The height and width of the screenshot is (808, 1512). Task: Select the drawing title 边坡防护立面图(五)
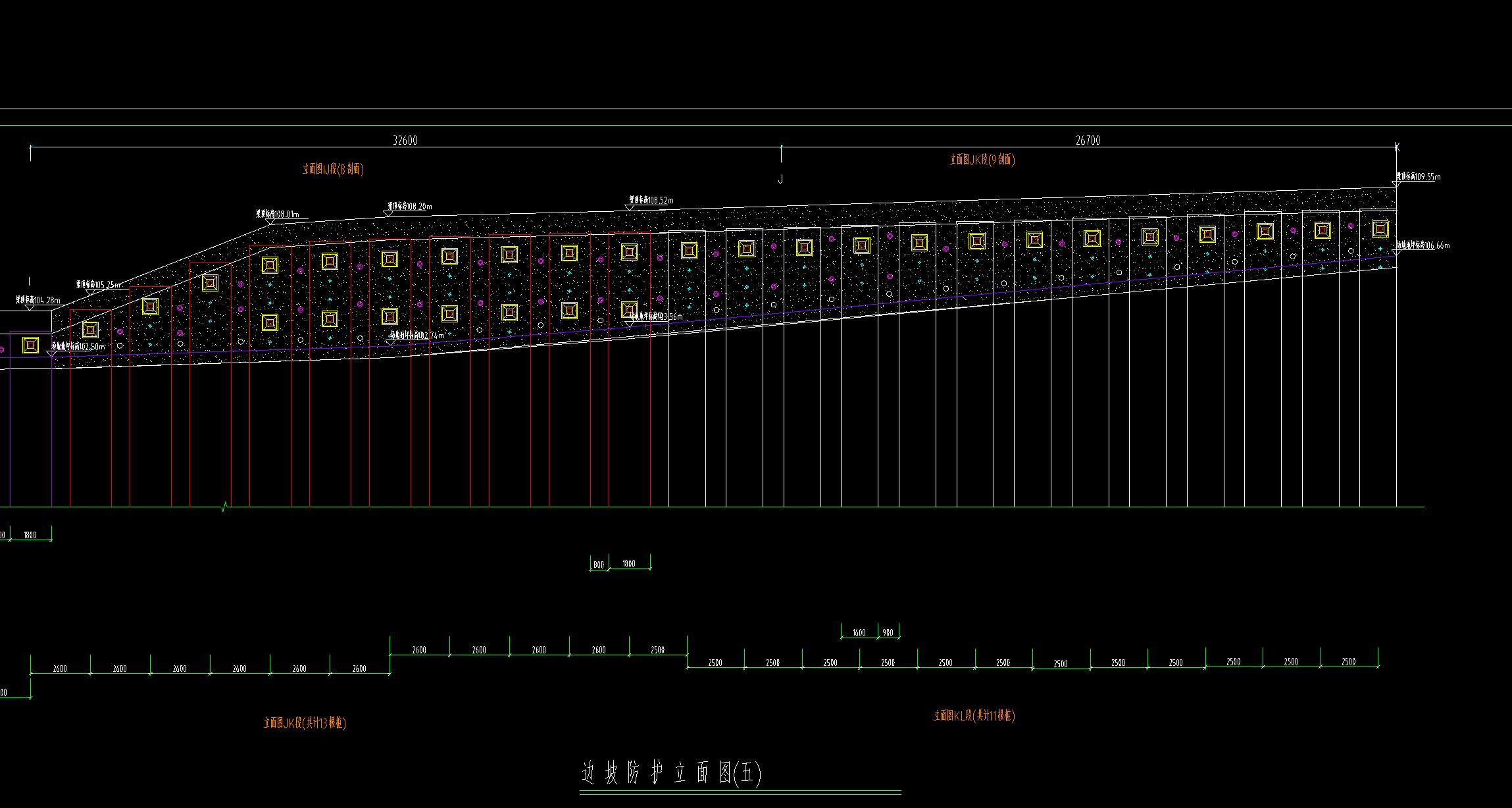click(x=671, y=773)
